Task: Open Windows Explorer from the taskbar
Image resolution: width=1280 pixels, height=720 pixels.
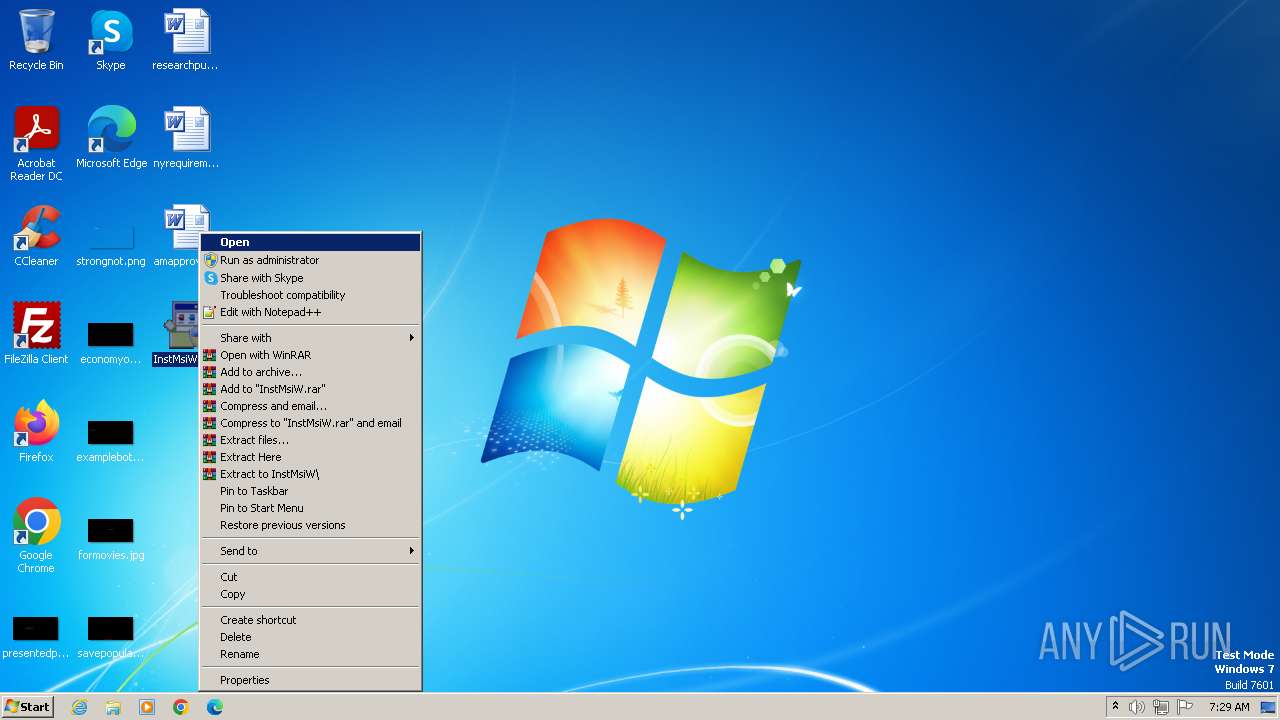Action: pyautogui.click(x=113, y=707)
